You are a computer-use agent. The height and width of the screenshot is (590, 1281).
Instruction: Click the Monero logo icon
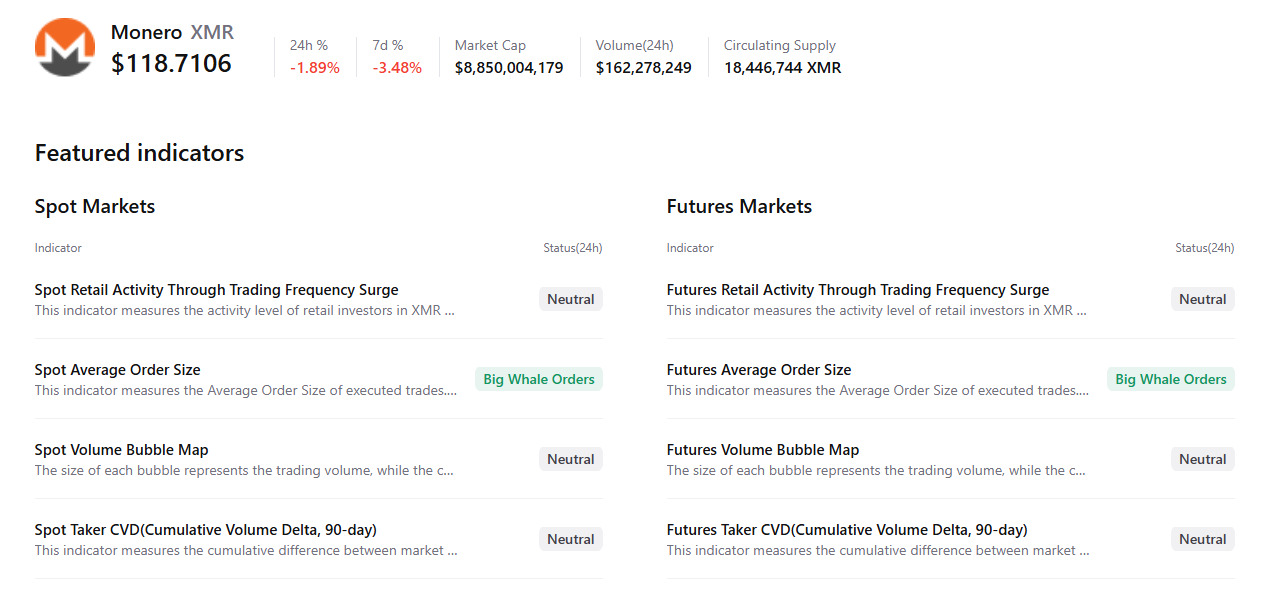coord(64,48)
